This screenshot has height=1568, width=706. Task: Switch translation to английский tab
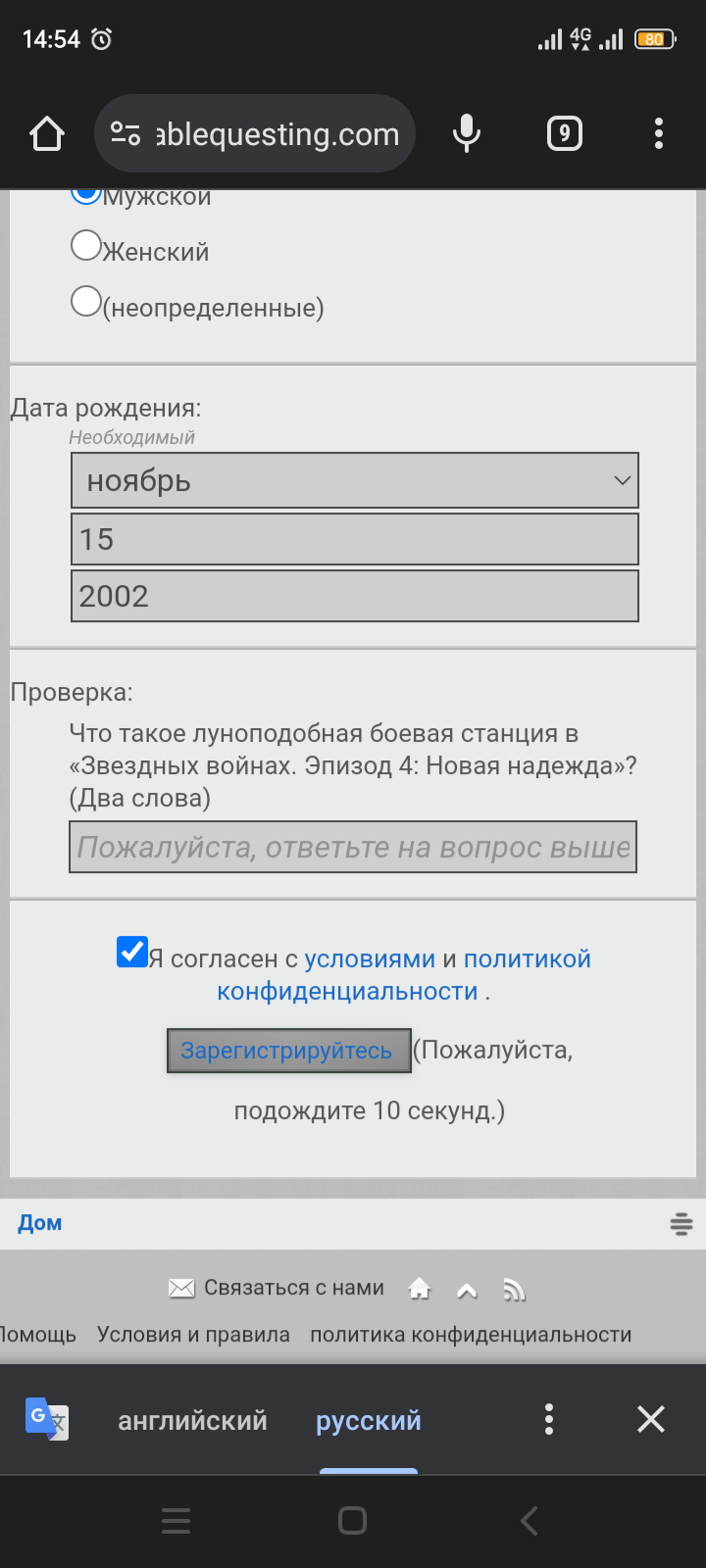(192, 1420)
